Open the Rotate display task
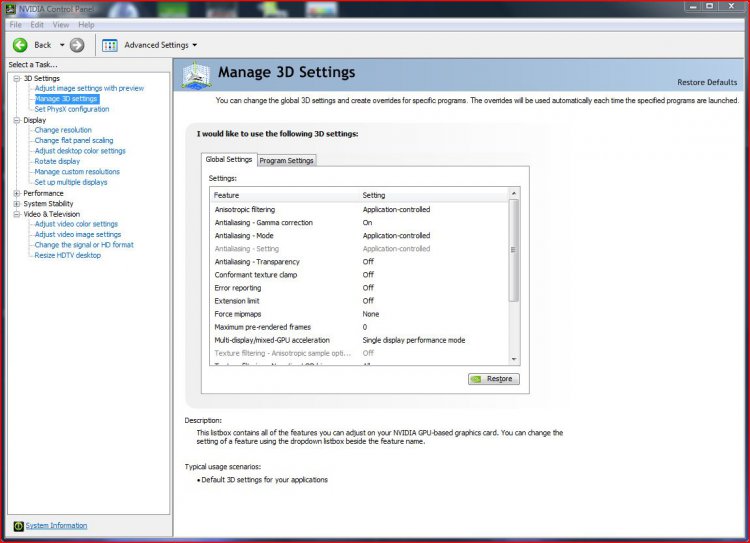The height and width of the screenshot is (543, 750). click(x=57, y=161)
